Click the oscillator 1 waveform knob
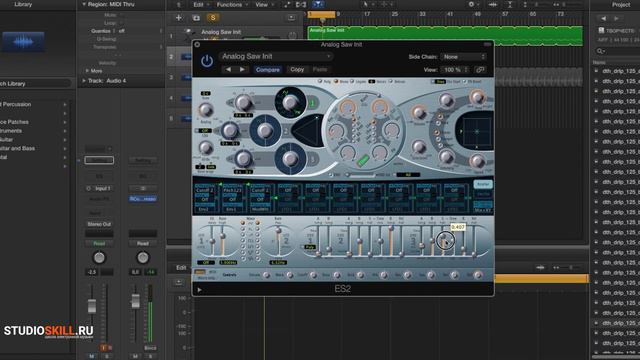This screenshot has height=360, width=640. click(290, 102)
